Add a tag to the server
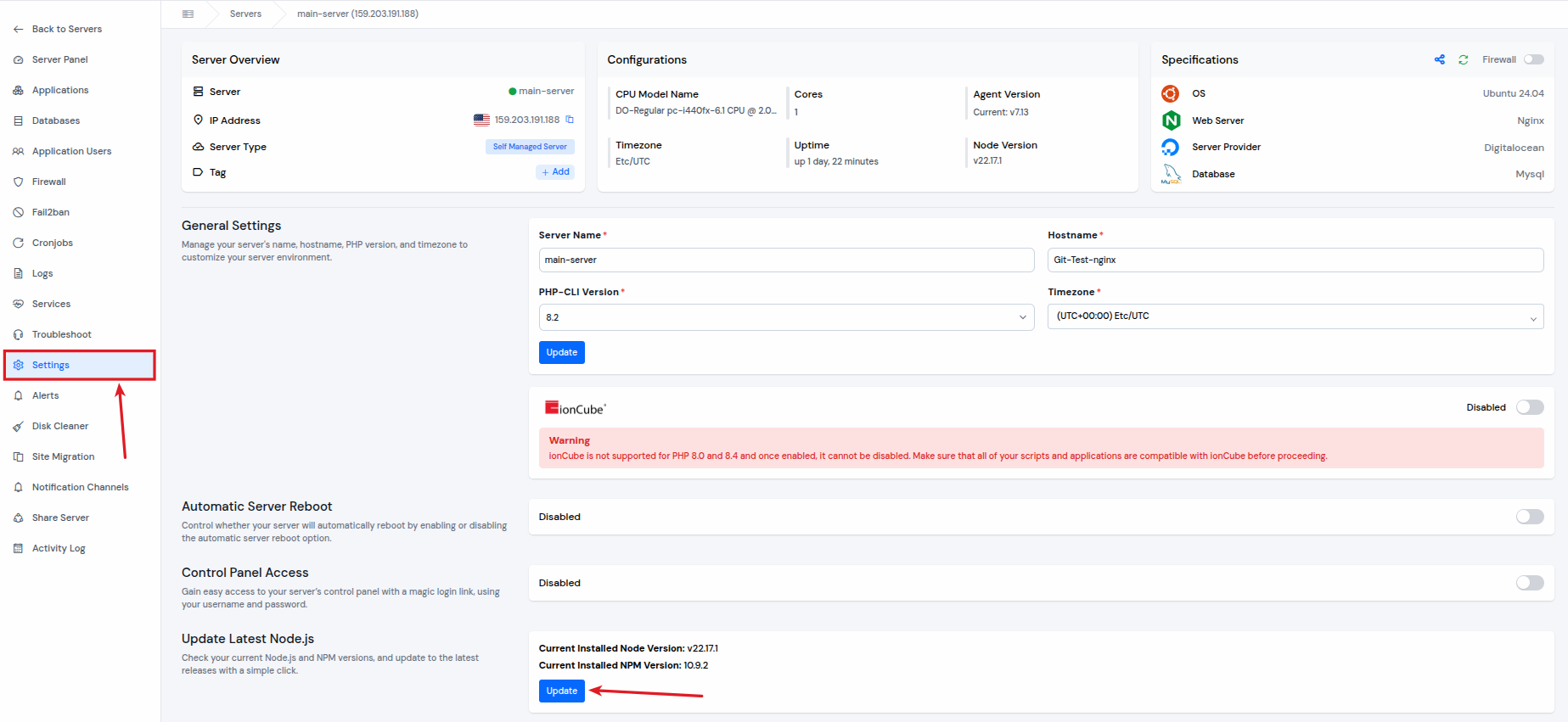The image size is (1568, 722). pos(555,172)
